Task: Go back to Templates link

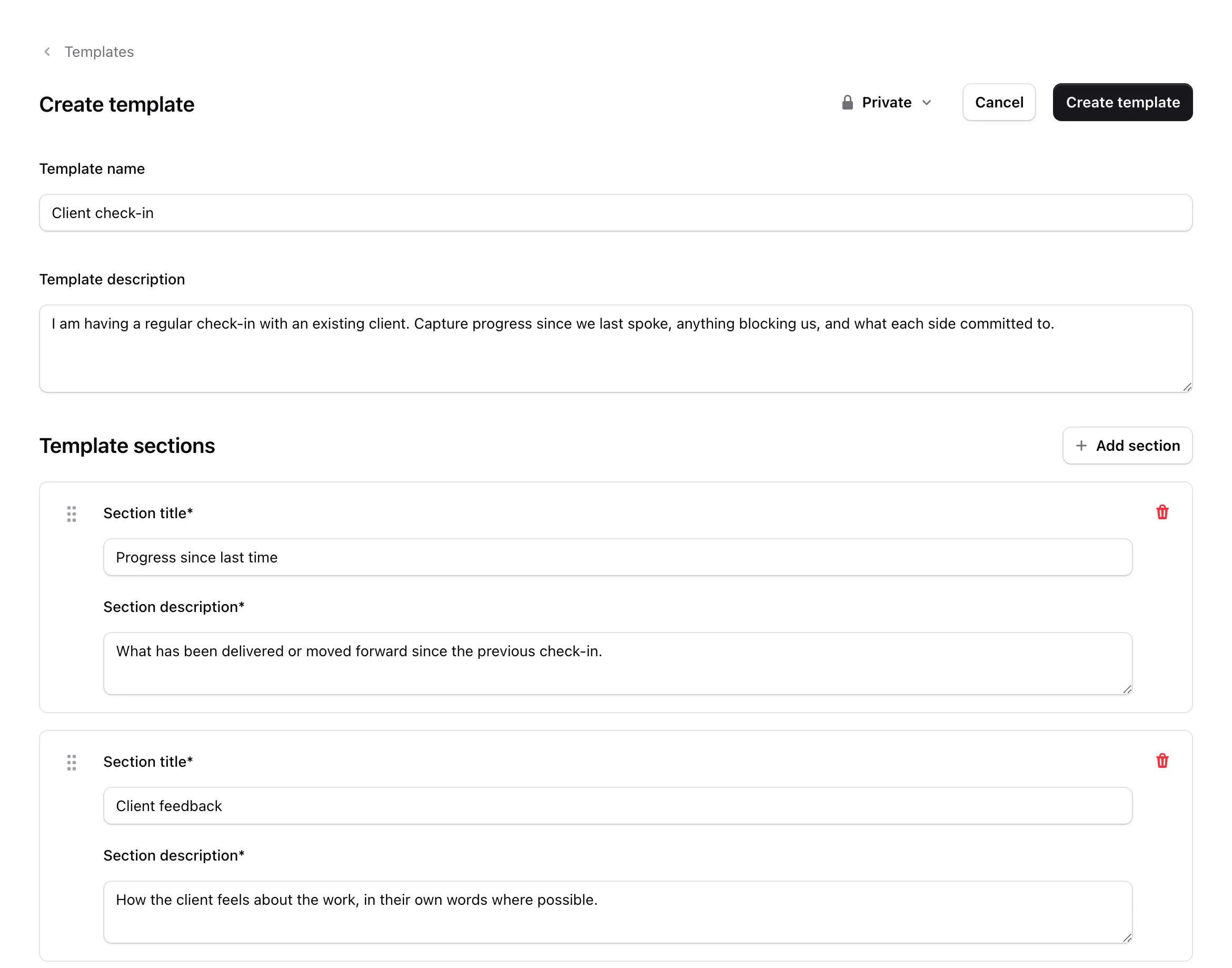Action: (x=98, y=52)
